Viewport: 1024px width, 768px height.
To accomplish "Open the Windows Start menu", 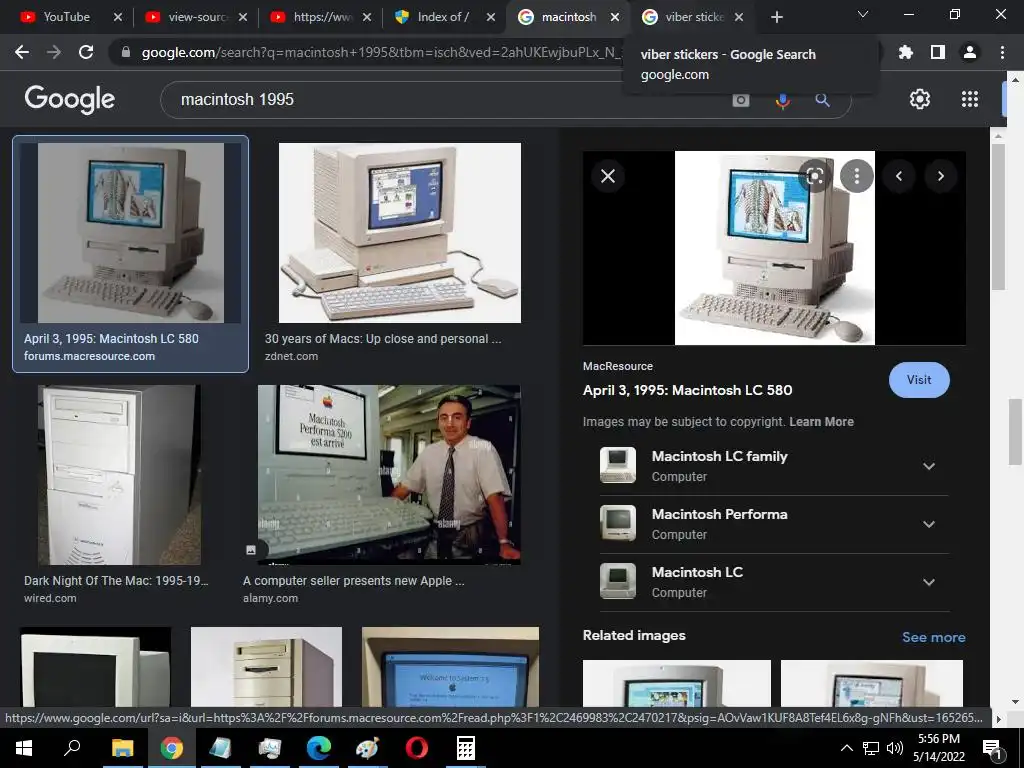I will point(24,748).
